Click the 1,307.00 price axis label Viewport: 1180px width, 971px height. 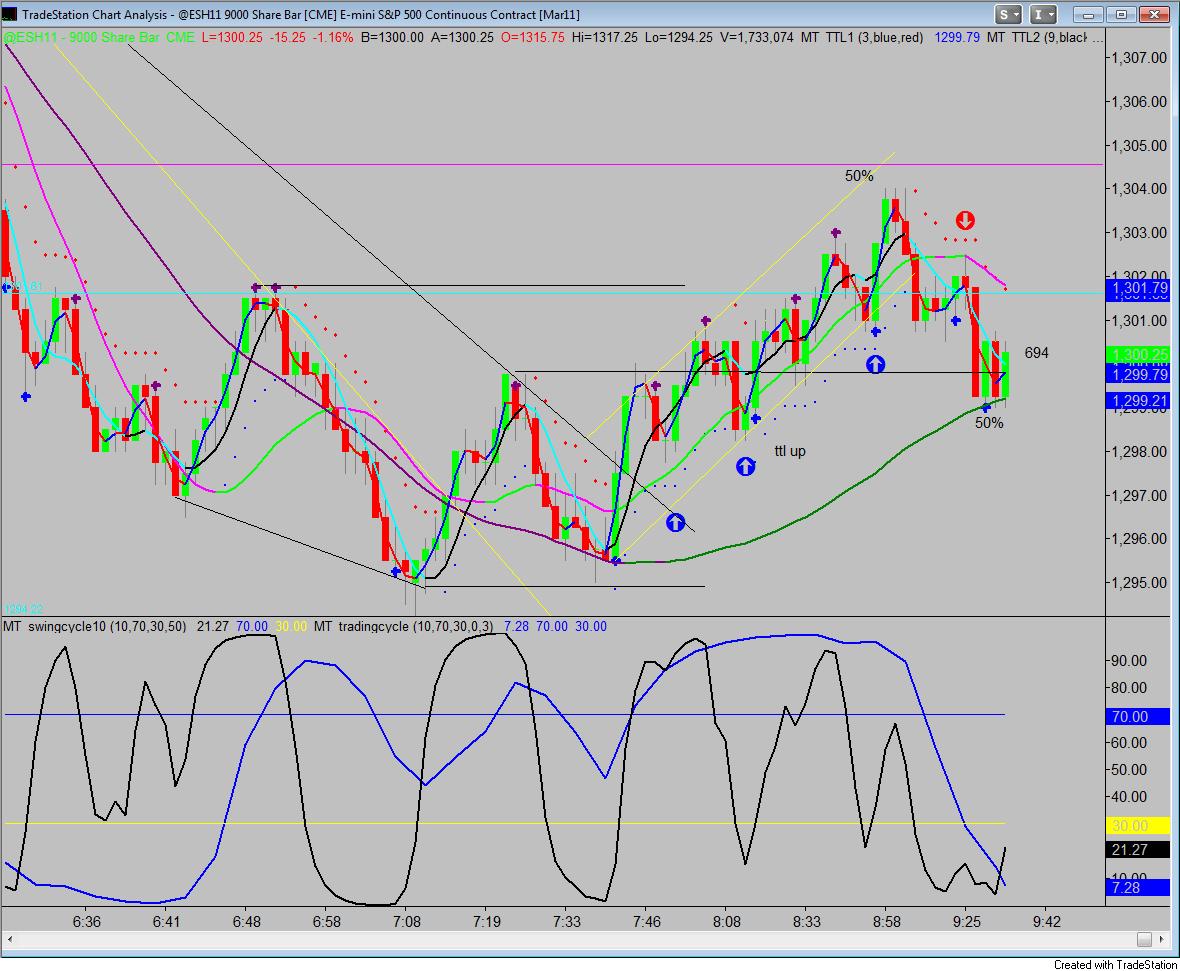(x=1139, y=58)
